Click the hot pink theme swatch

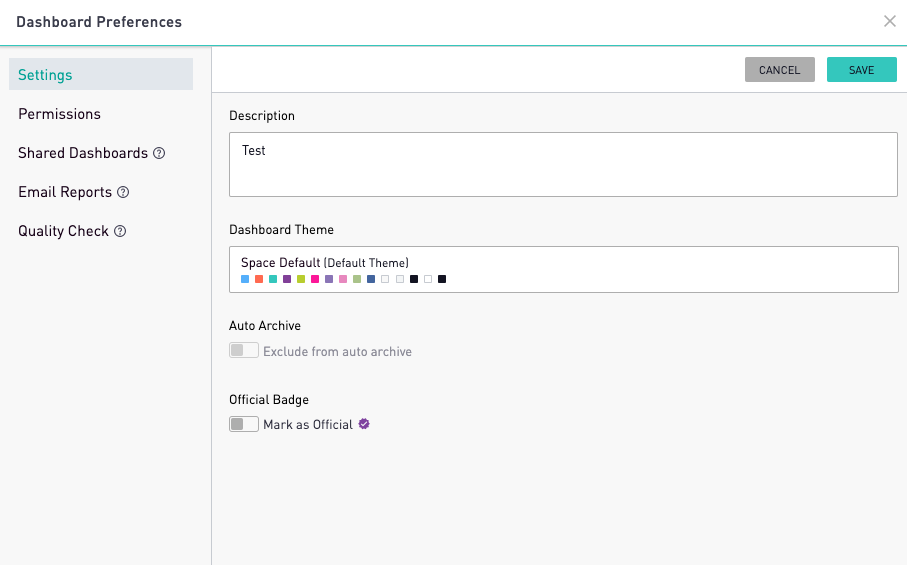315,279
